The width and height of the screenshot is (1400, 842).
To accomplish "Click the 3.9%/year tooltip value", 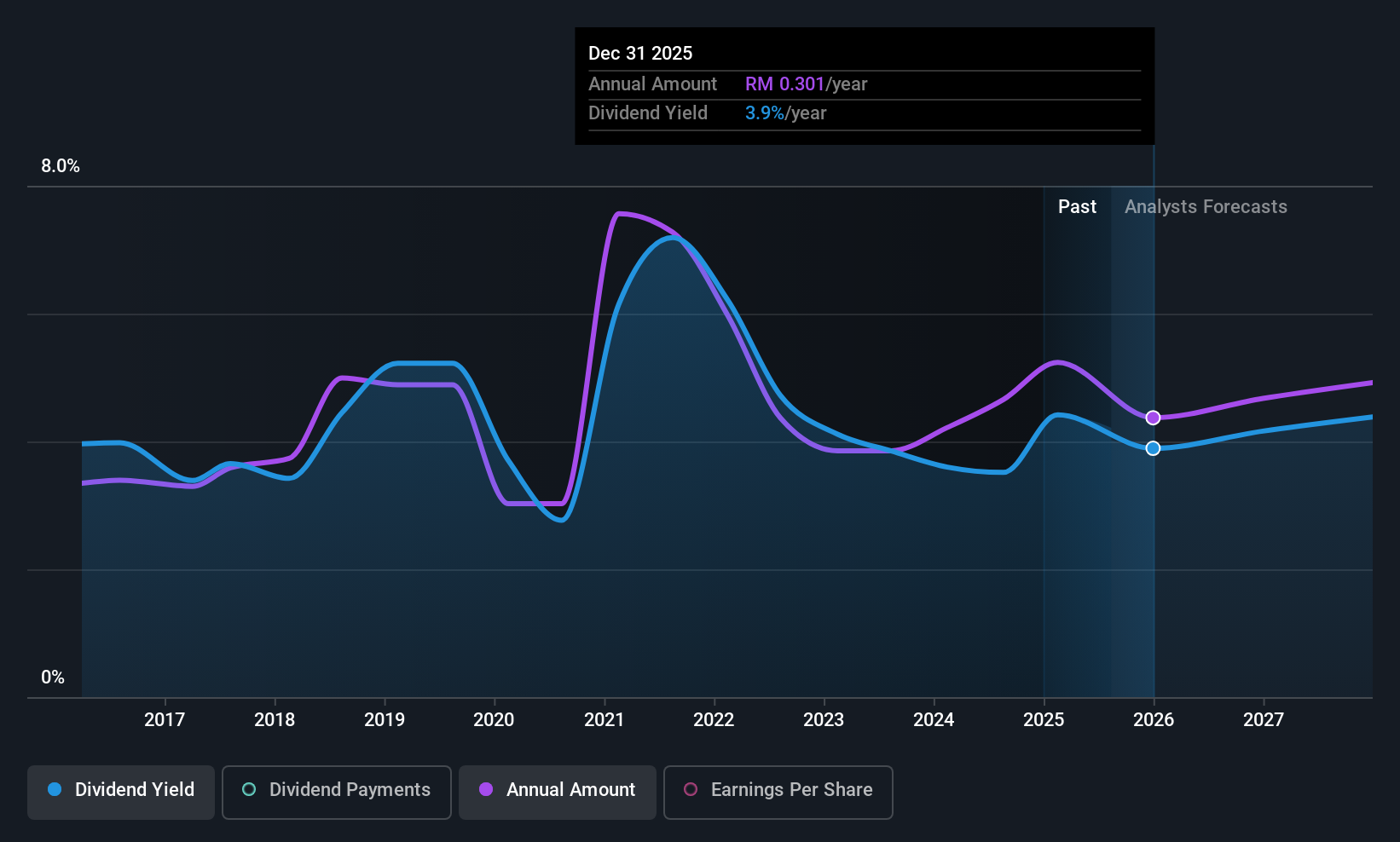I will coord(785,113).
